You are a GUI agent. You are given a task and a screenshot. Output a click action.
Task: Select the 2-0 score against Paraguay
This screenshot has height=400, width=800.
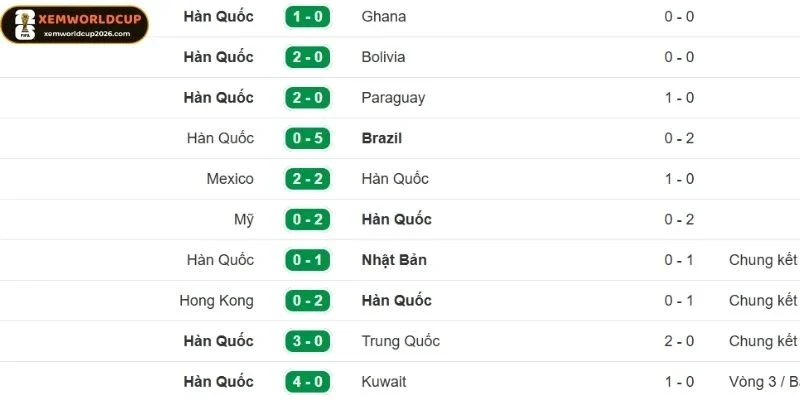pyautogui.click(x=308, y=98)
